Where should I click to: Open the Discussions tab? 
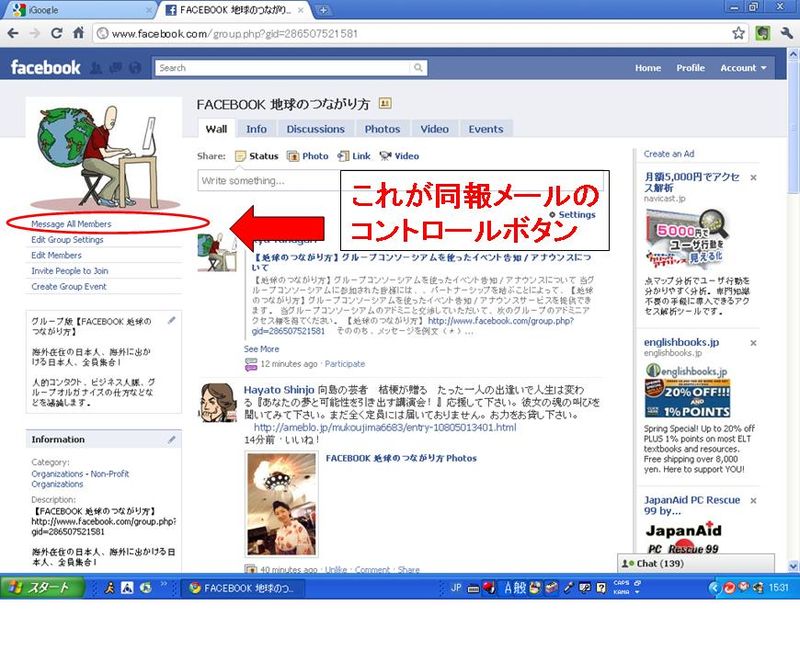pyautogui.click(x=315, y=129)
